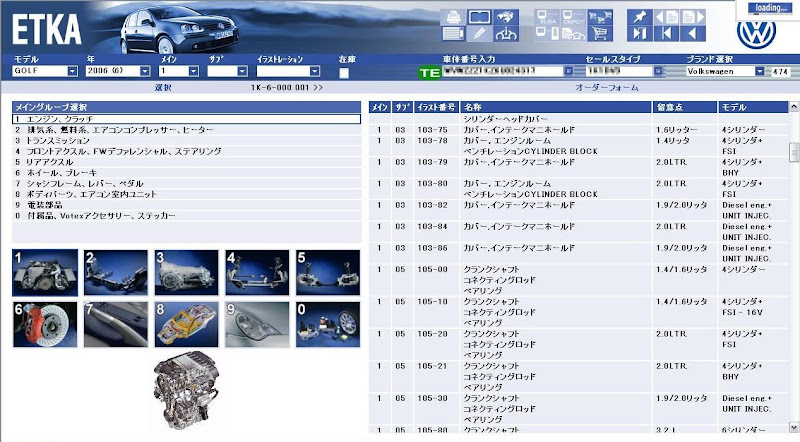Click the parts list lines icon

453,34
